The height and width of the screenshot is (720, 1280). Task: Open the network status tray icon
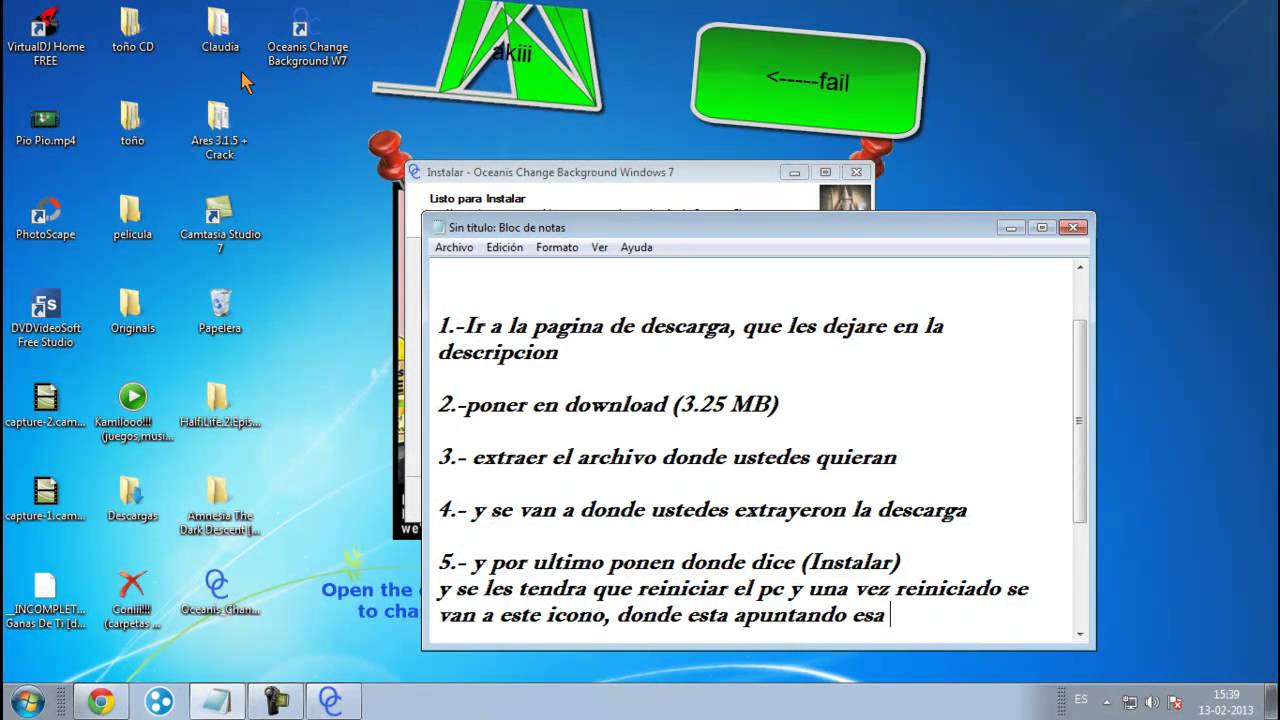[1129, 702]
